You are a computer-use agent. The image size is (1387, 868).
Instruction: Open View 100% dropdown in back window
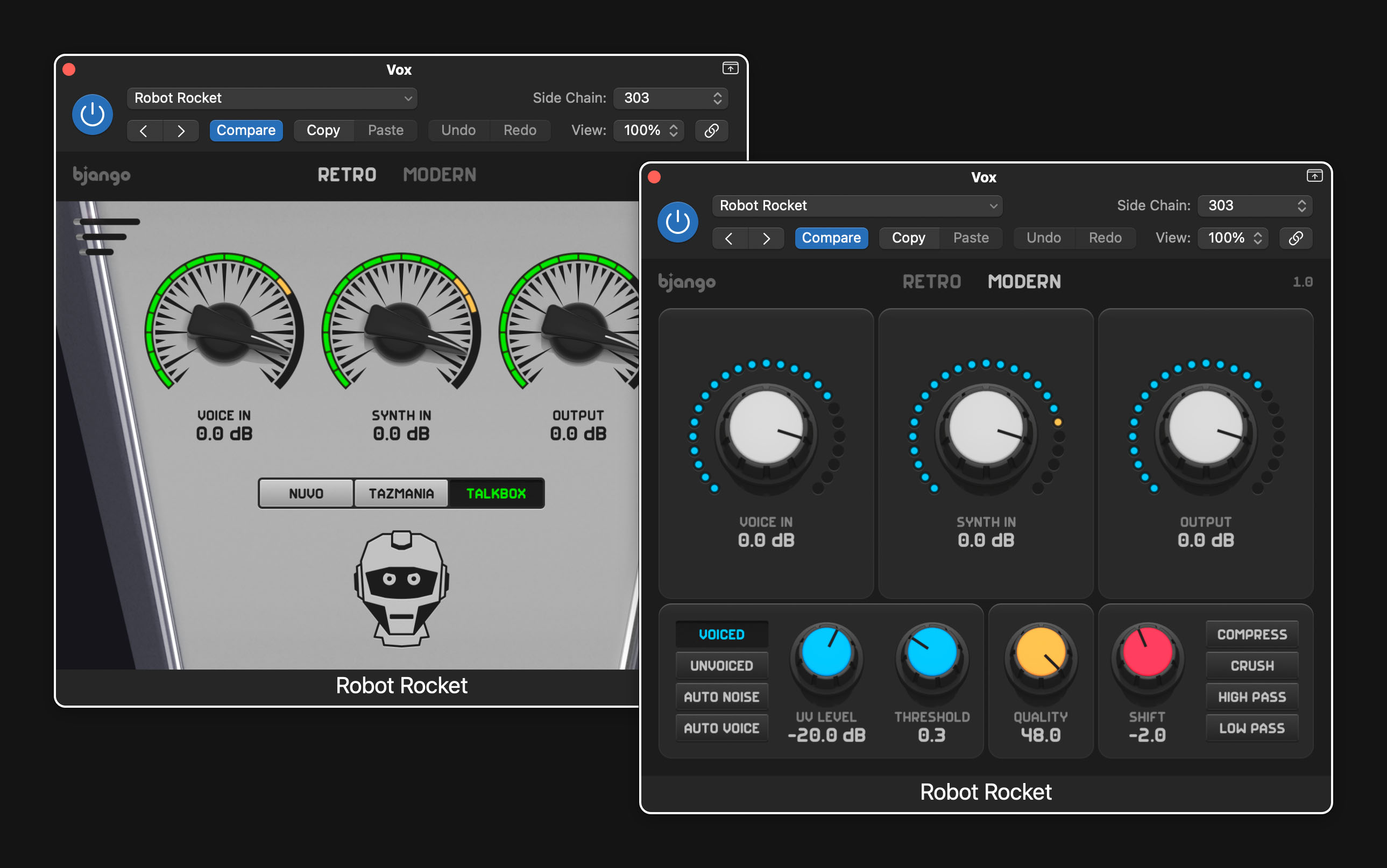[x=649, y=131]
